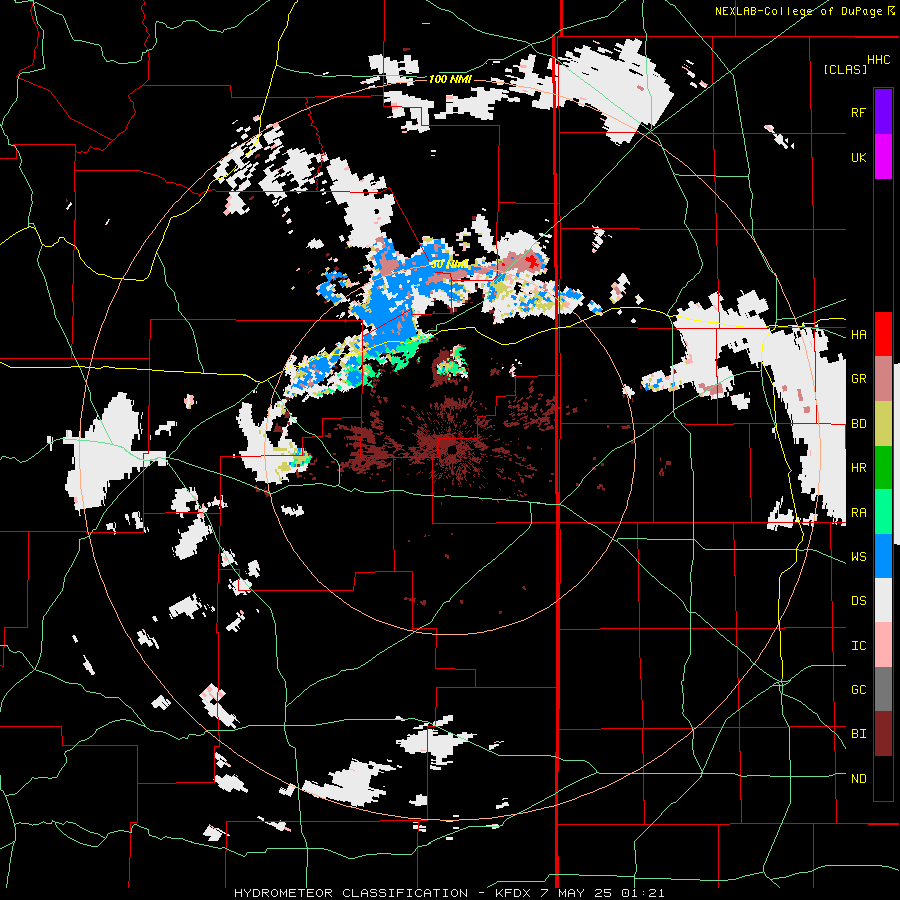The width and height of the screenshot is (900, 900).
Task: Click the IC legend label
Action: pyautogui.click(x=858, y=646)
